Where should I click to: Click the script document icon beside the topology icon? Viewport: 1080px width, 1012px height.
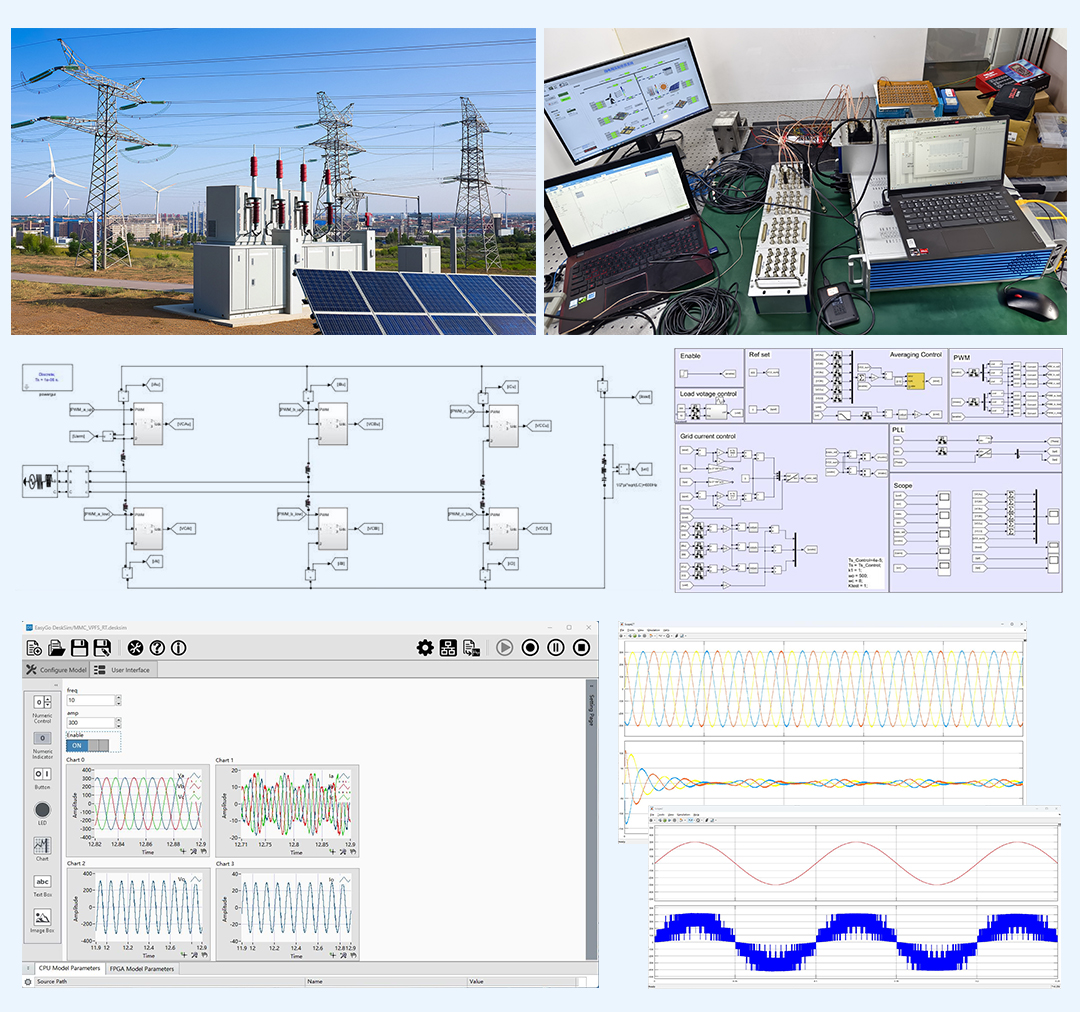(471, 648)
